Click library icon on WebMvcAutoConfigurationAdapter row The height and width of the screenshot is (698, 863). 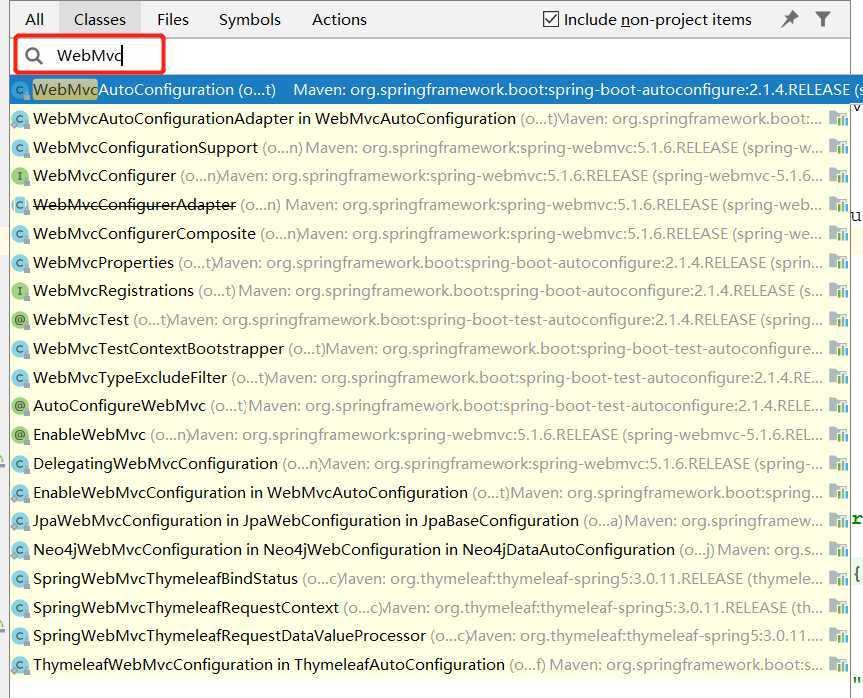[x=838, y=118]
